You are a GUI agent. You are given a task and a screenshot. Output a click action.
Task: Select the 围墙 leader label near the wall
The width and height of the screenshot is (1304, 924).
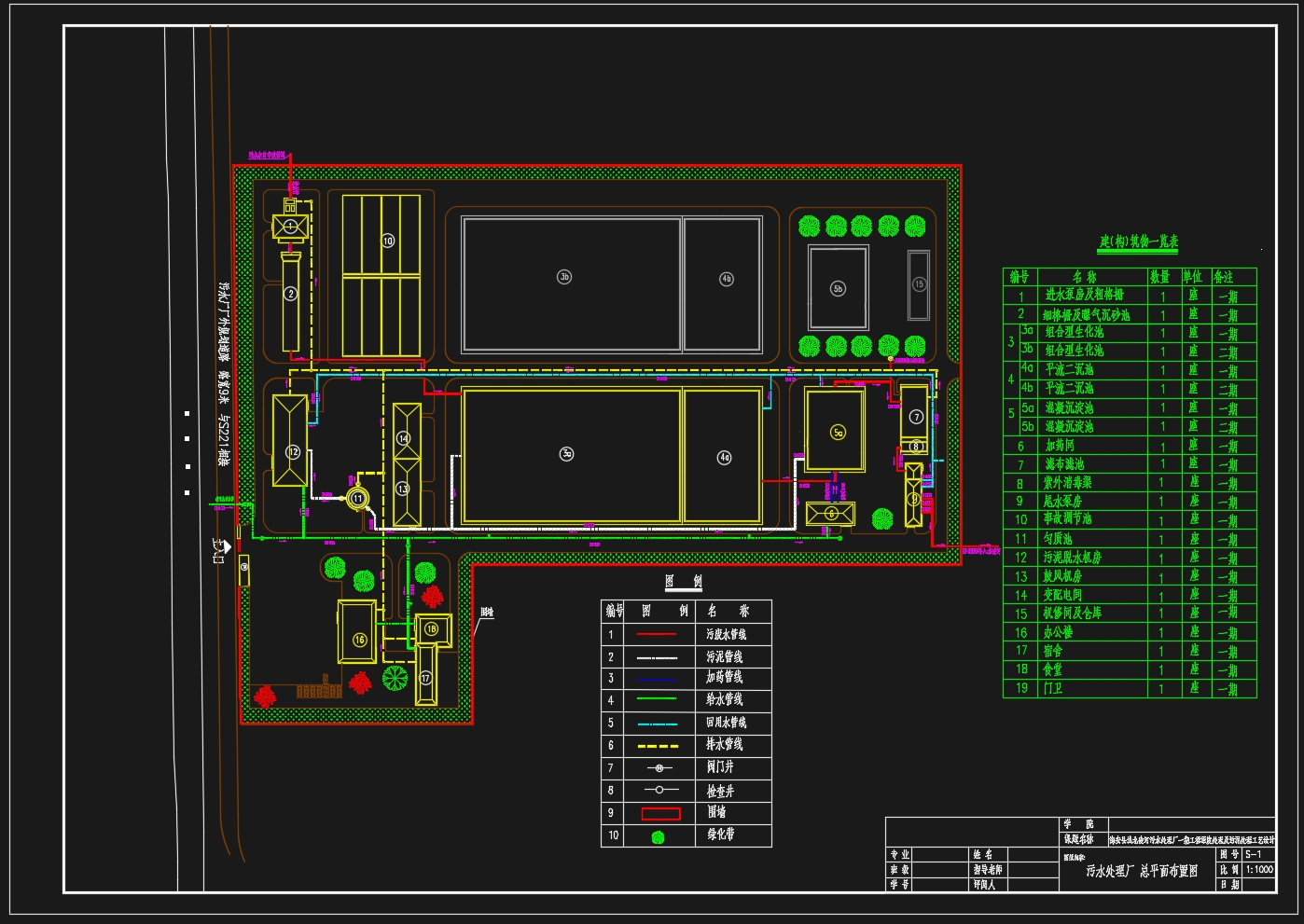(487, 613)
